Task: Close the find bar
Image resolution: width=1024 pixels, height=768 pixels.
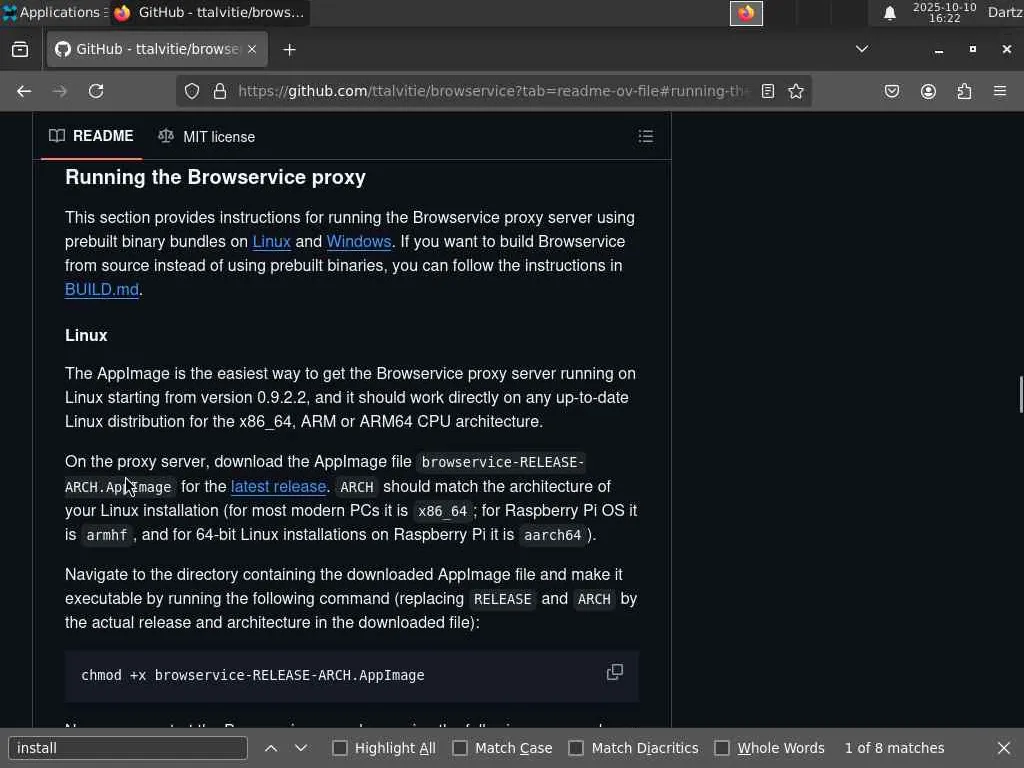Action: (x=1004, y=748)
